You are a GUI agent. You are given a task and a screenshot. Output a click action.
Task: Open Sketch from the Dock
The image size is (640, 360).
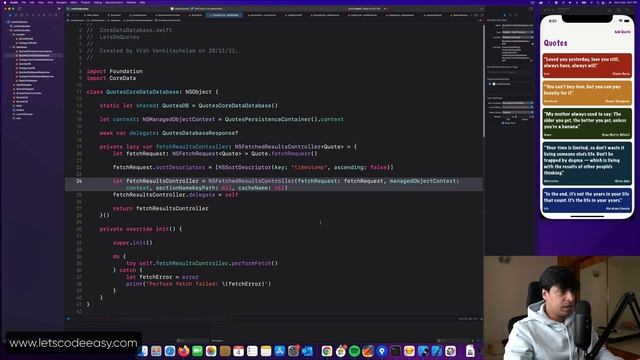point(409,351)
